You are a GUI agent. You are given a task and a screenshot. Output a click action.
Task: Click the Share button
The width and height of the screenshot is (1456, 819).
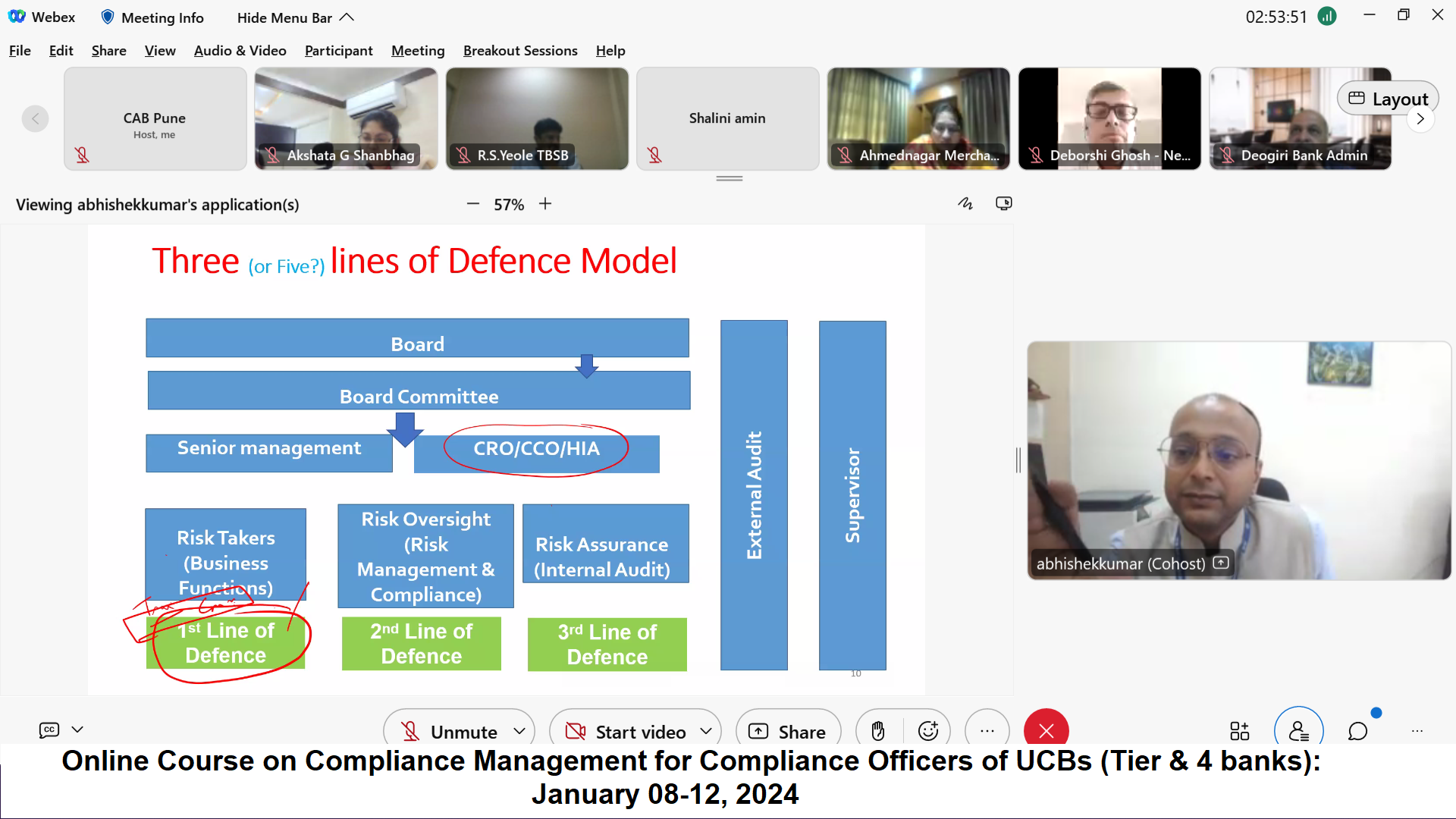click(x=788, y=732)
